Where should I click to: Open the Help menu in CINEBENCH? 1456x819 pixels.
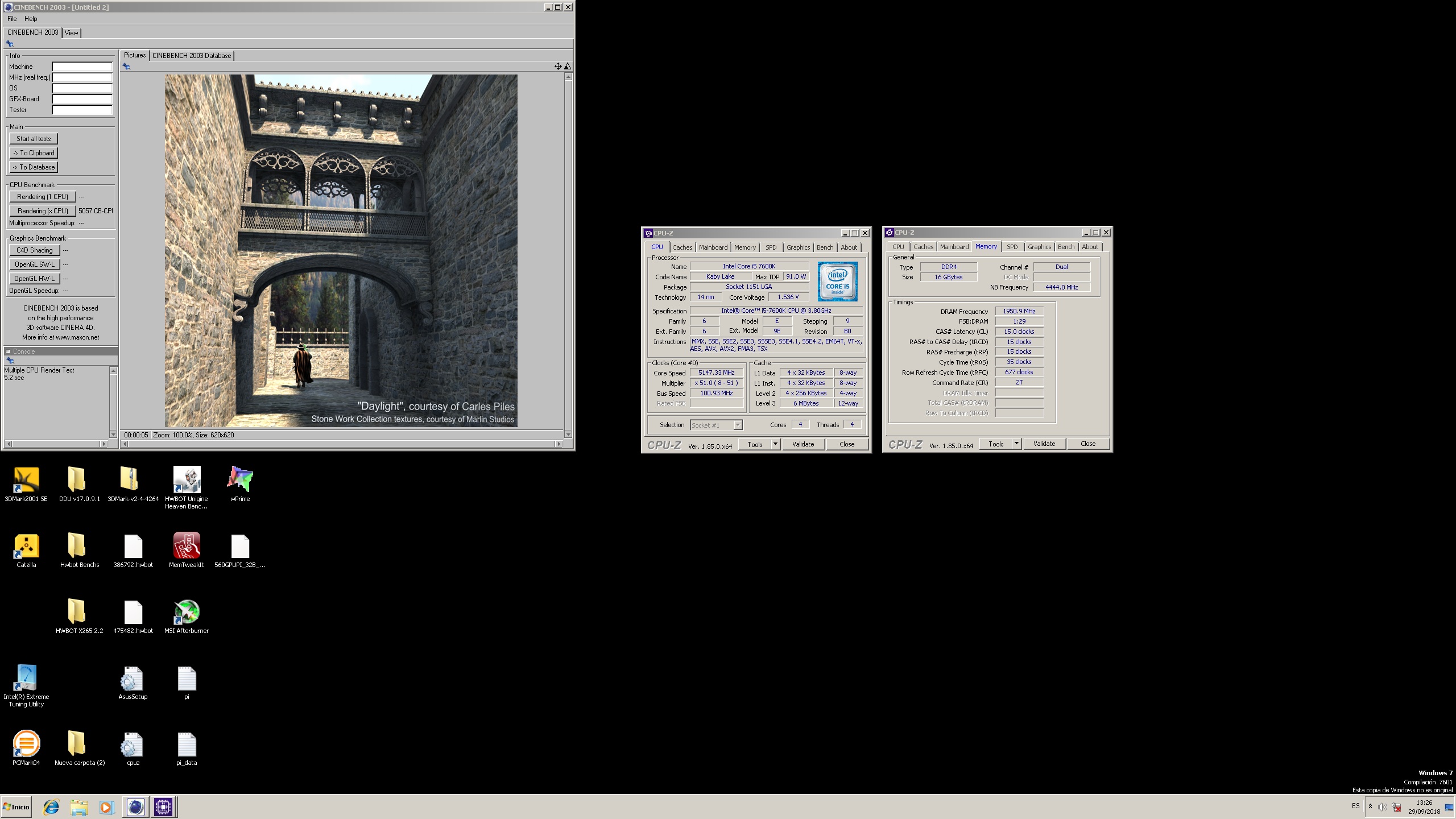(31, 19)
